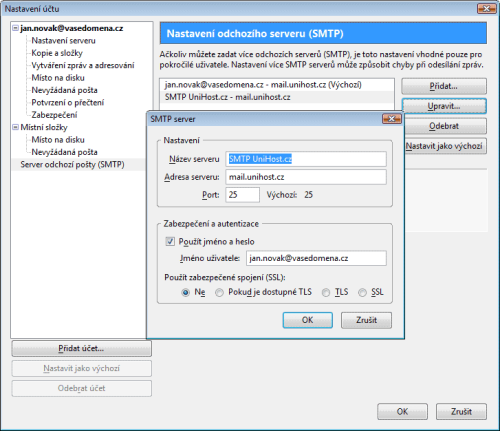Collapse the jan.novak@vasedomena.cz account tree
The width and height of the screenshot is (500, 431).
[15, 28]
